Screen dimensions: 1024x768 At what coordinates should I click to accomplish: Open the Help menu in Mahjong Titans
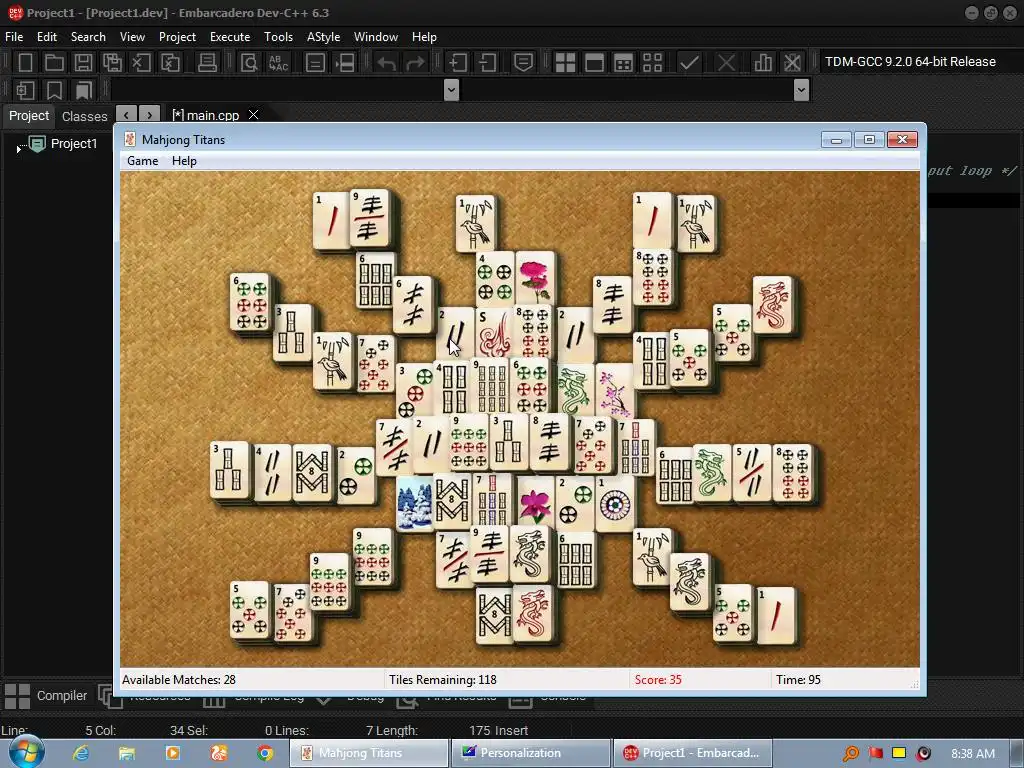tap(184, 161)
